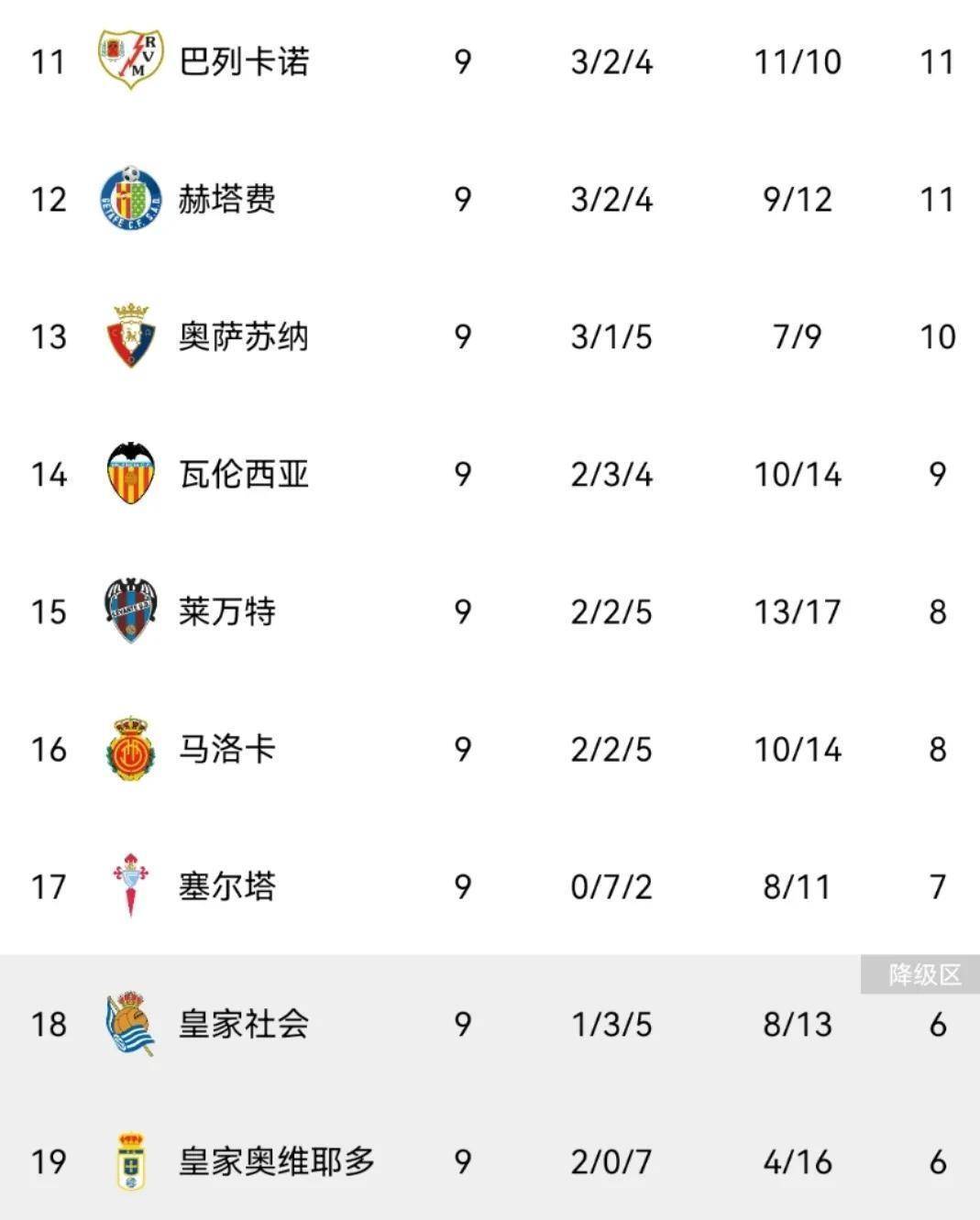Click the Rayo Vallecano crest icon
Viewport: 980px width, 1220px height.
[x=131, y=60]
